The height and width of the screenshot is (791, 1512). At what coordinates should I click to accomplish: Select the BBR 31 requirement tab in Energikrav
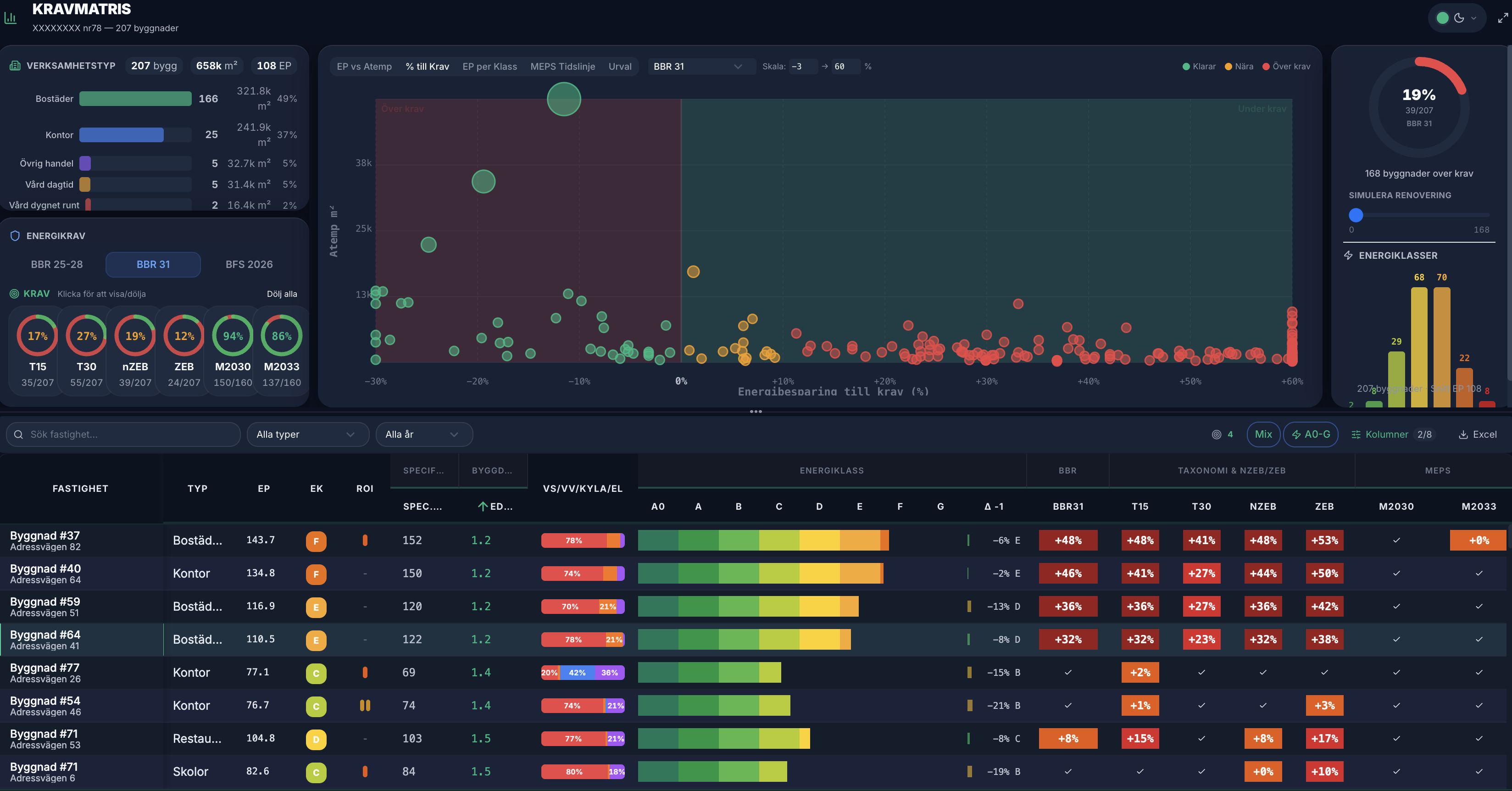pyautogui.click(x=153, y=264)
